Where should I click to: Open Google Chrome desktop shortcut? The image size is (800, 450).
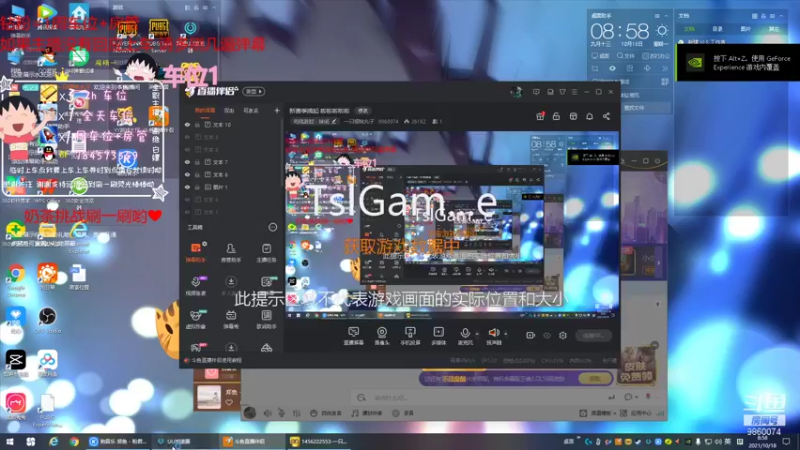pyautogui.click(x=16, y=280)
